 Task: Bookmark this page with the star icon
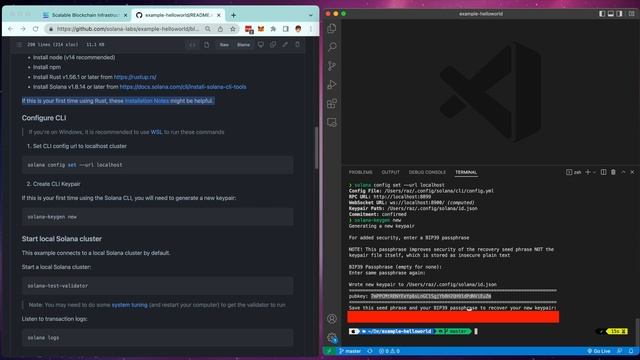233,29
